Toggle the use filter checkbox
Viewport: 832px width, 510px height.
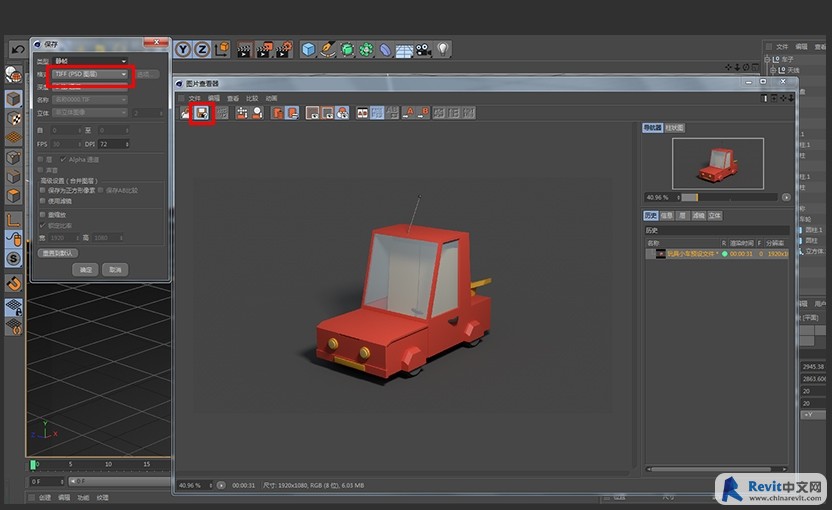(x=42, y=201)
